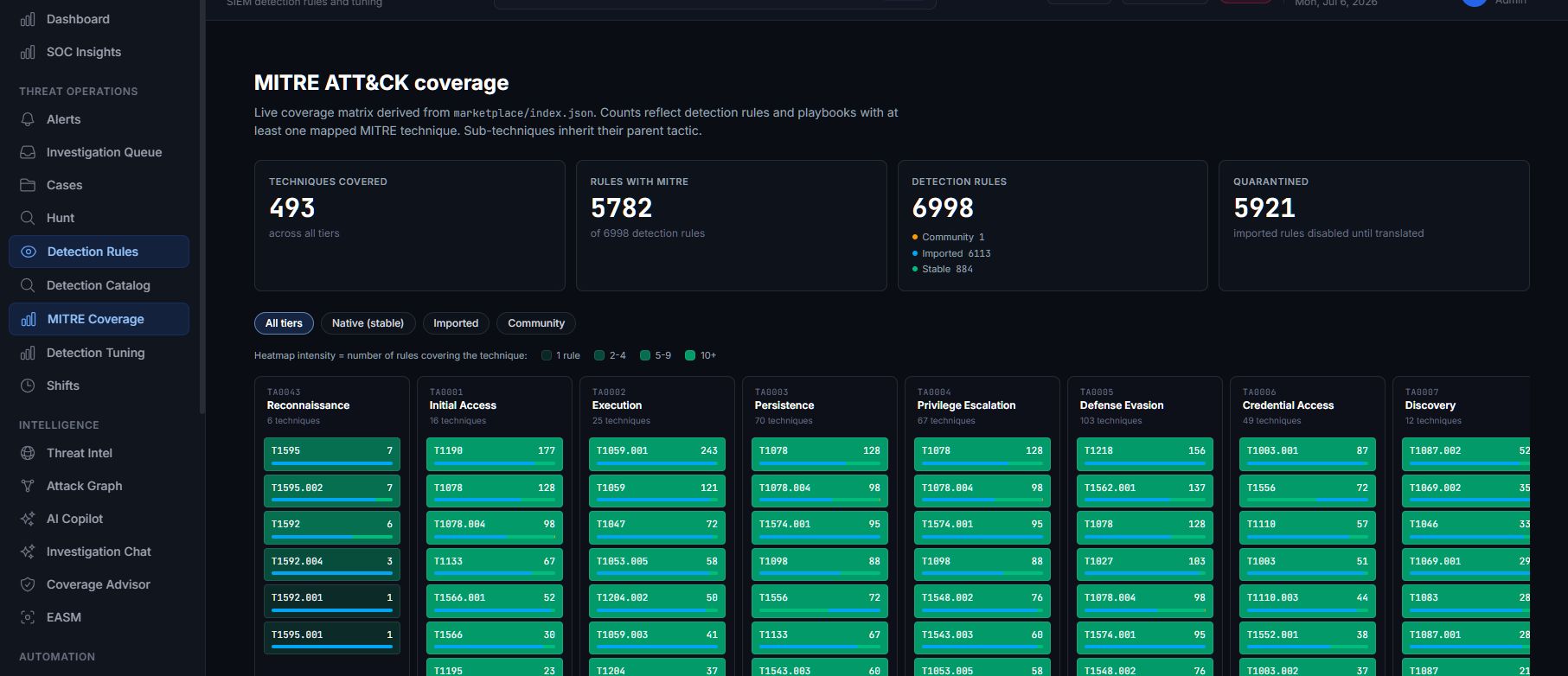Click technique T1552.001 in Credential Access
The image size is (1568, 676).
(x=1308, y=638)
